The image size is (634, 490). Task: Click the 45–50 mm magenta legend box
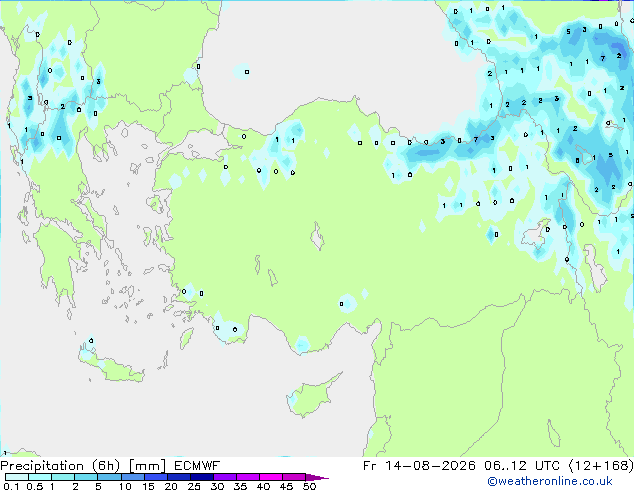[x=294, y=477]
